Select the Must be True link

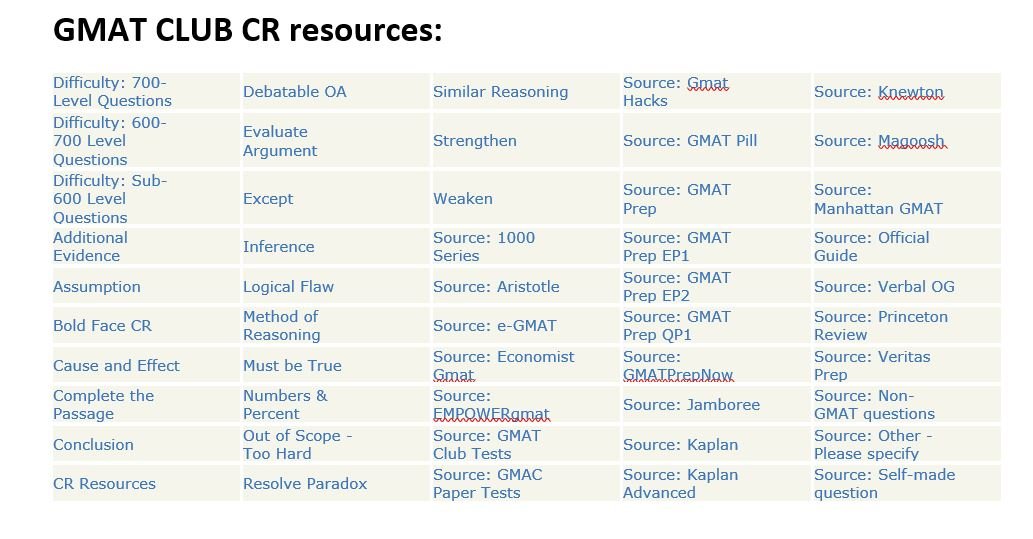[x=292, y=365]
